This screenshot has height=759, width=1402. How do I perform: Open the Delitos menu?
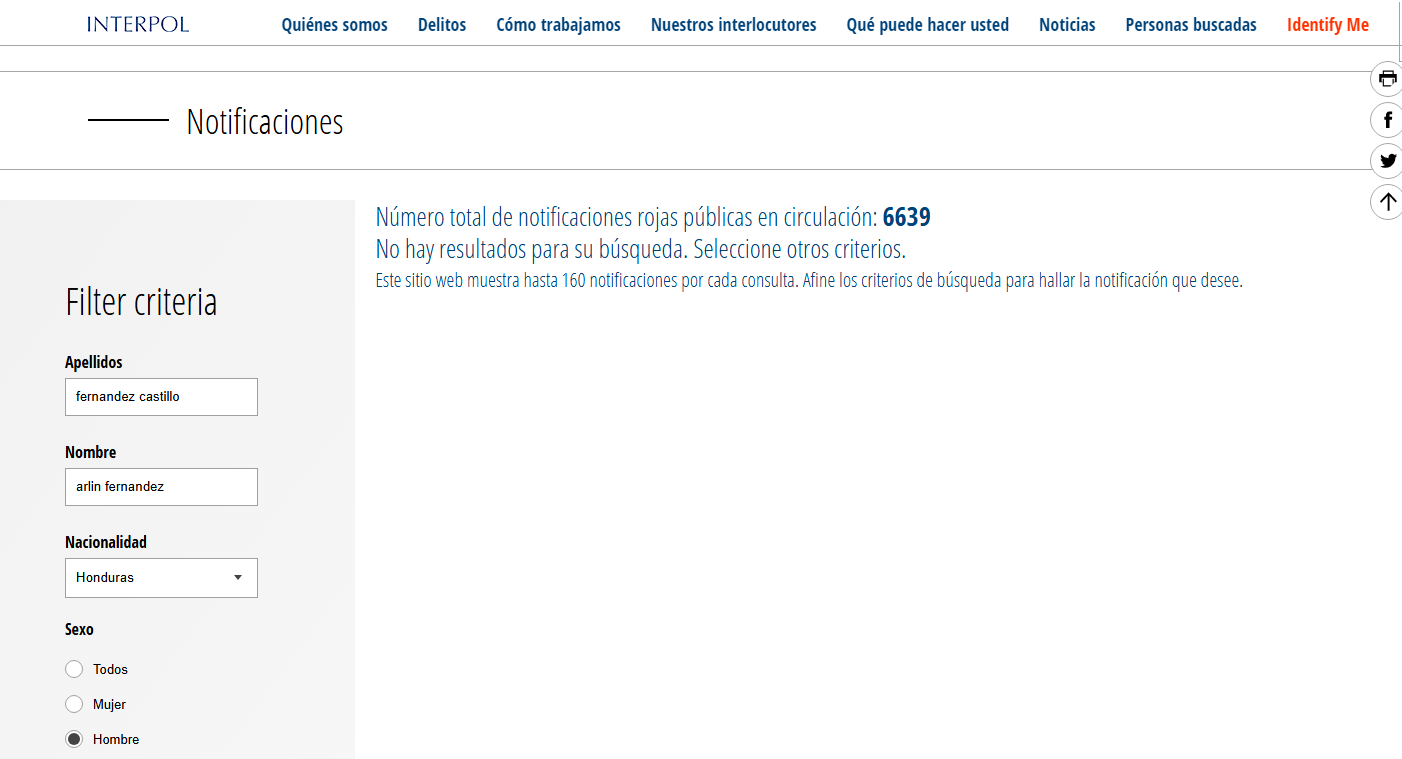[442, 25]
